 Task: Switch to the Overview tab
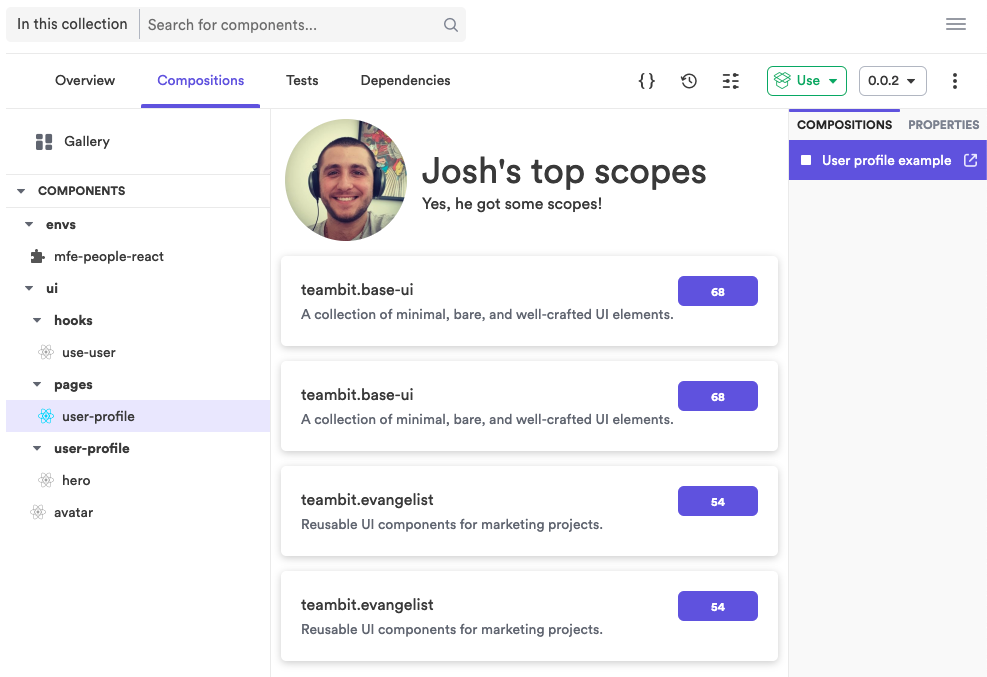pos(85,81)
